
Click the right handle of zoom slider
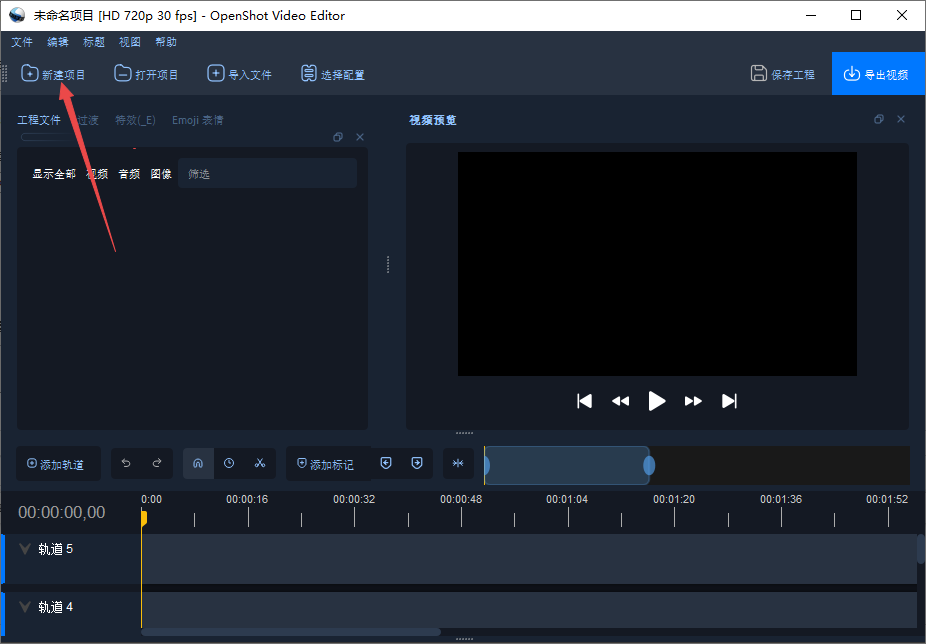click(649, 465)
